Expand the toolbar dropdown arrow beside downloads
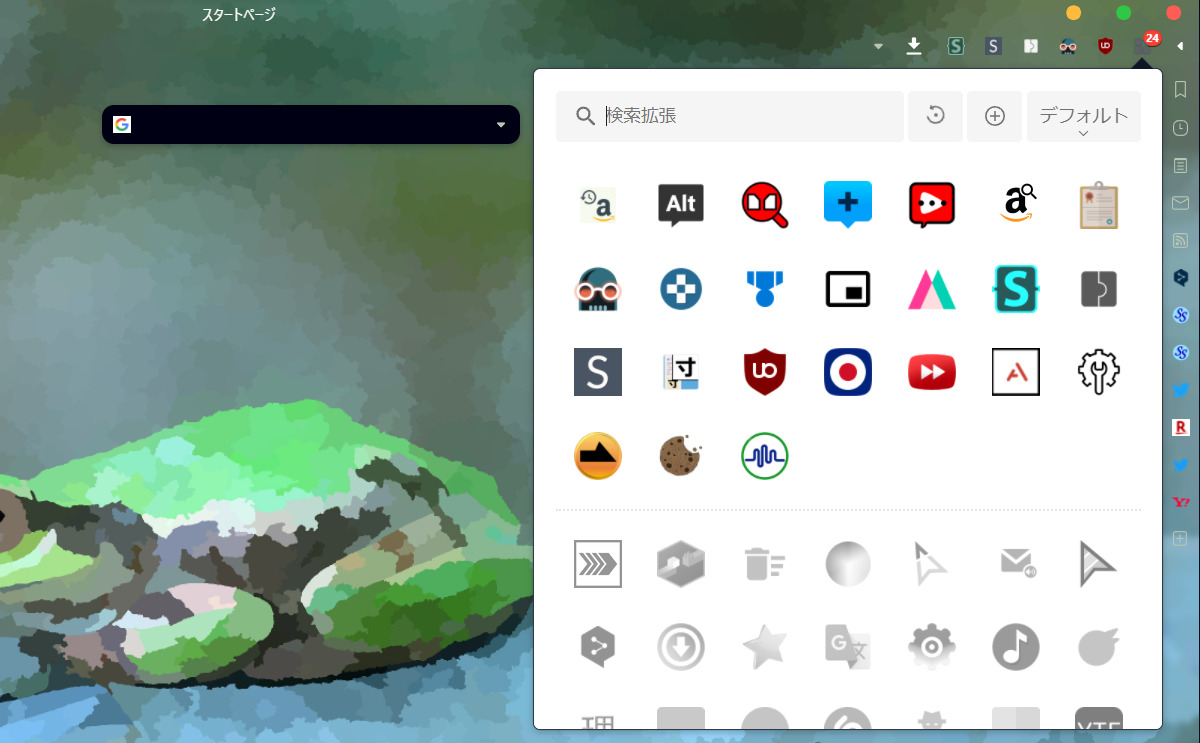This screenshot has height=743, width=1200. point(878,46)
